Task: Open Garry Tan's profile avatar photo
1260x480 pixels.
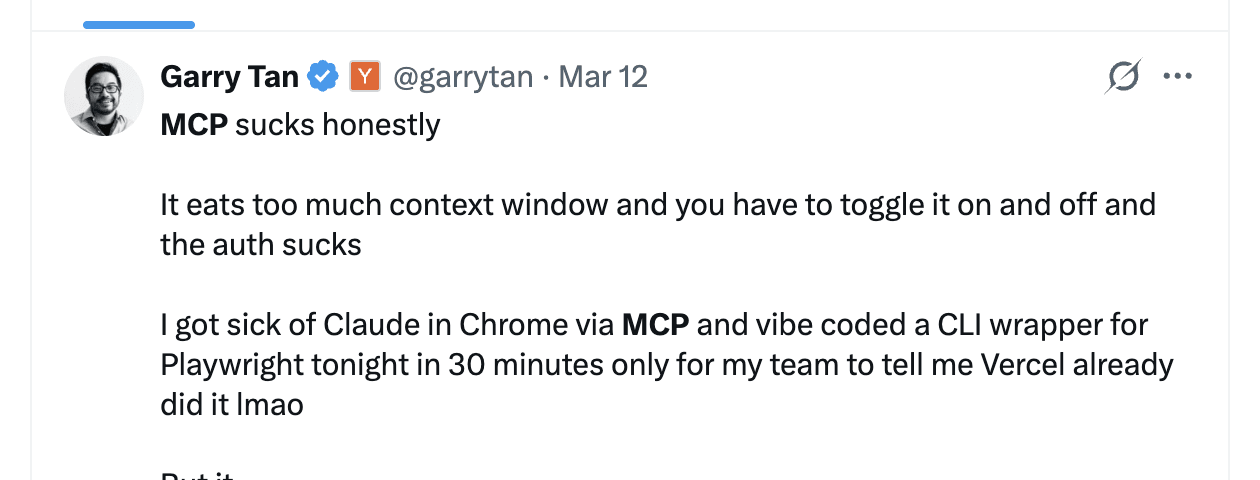Action: [104, 96]
